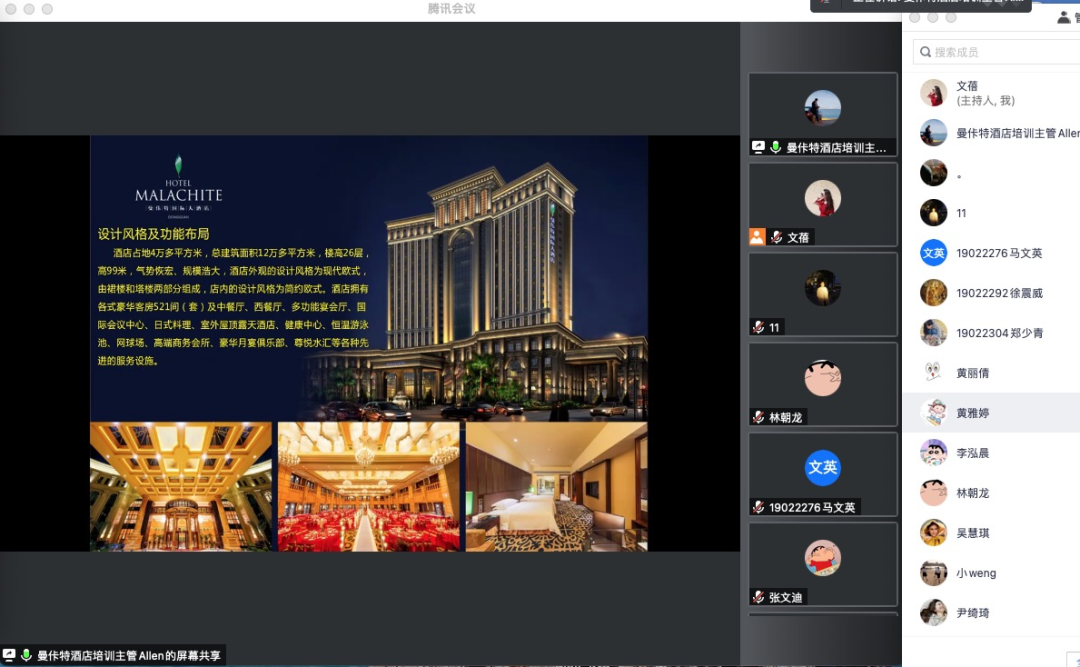Click inside the 搜索成员 search field
The height and width of the screenshot is (667, 1080).
[x=1000, y=52]
